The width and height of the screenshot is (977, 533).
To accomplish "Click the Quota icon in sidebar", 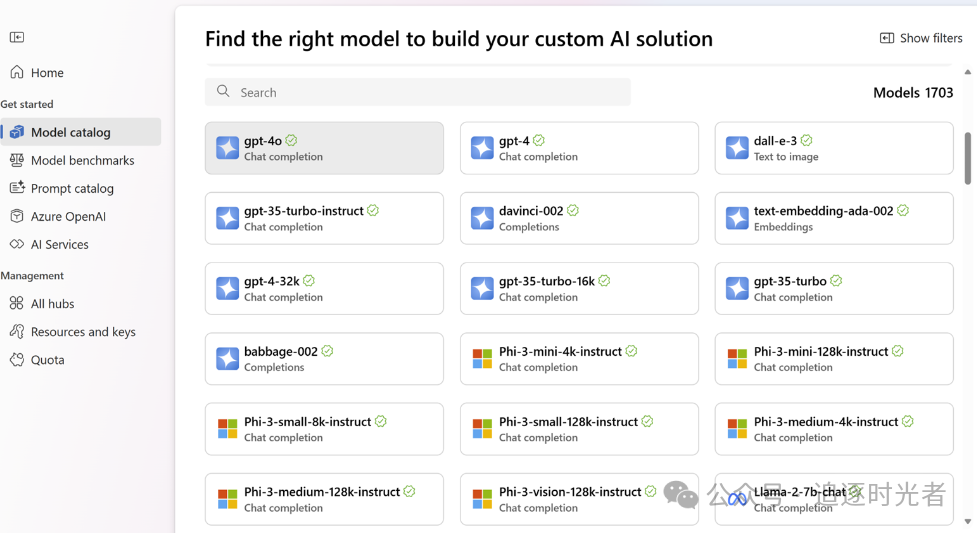I will coord(17,359).
